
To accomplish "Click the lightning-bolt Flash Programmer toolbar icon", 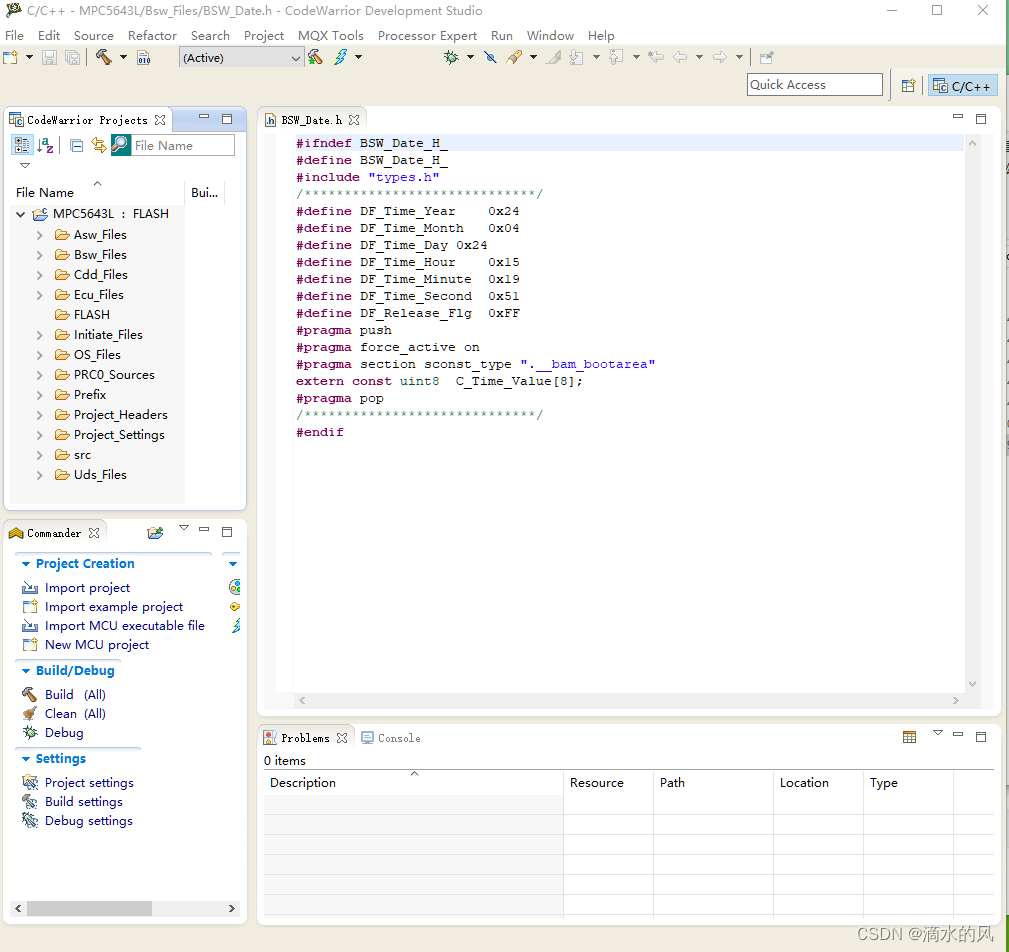I will pos(341,58).
